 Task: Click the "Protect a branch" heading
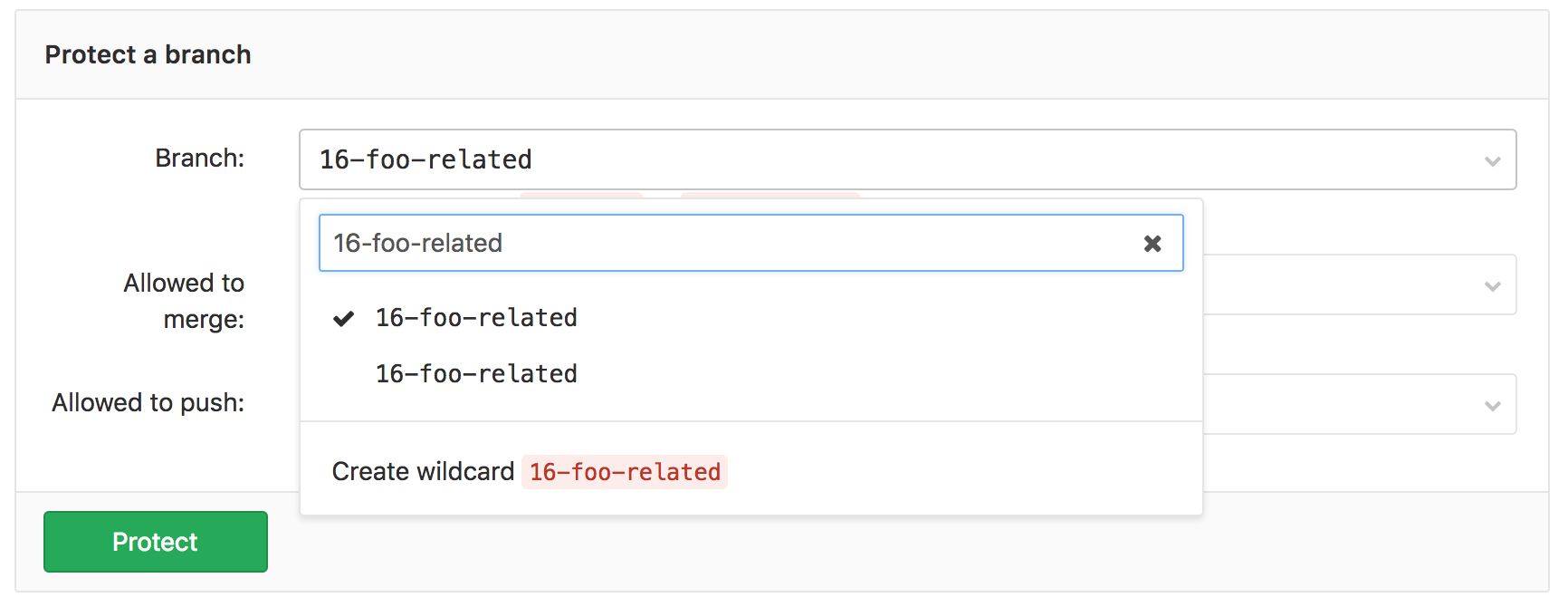click(148, 55)
